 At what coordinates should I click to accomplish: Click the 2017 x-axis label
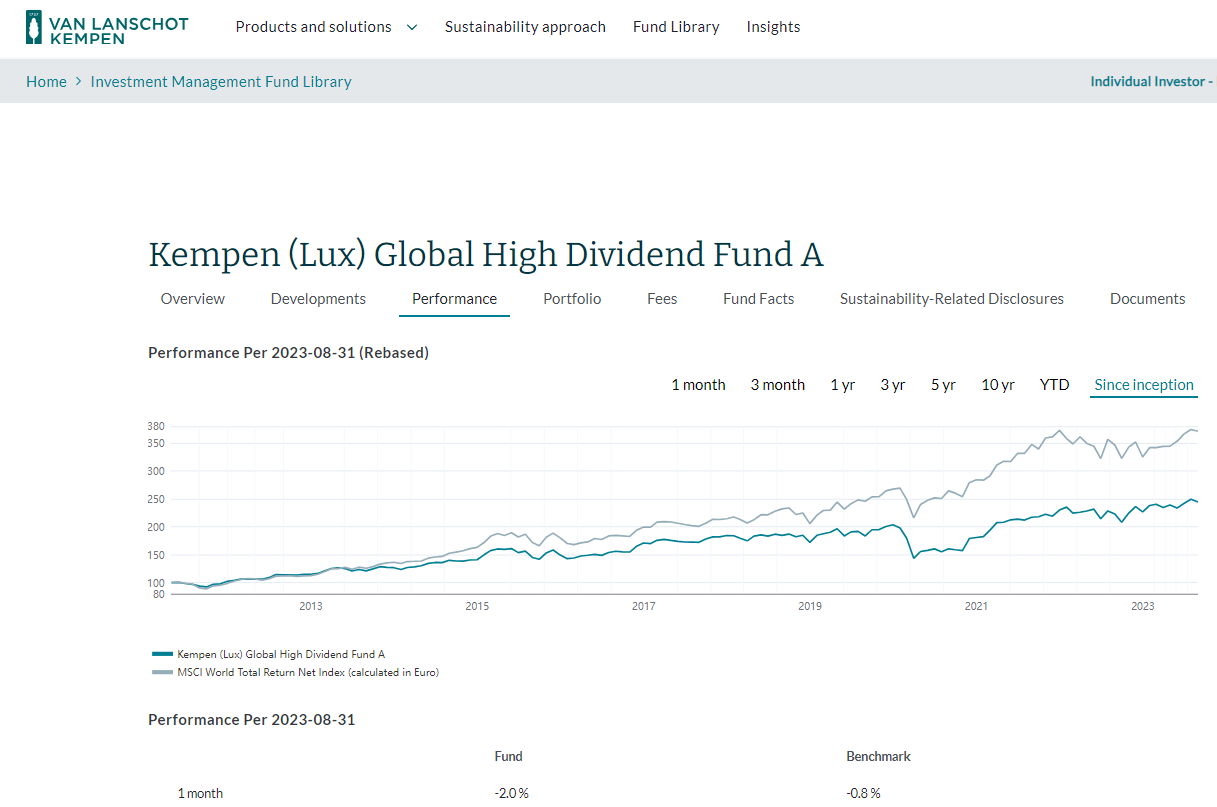643,606
